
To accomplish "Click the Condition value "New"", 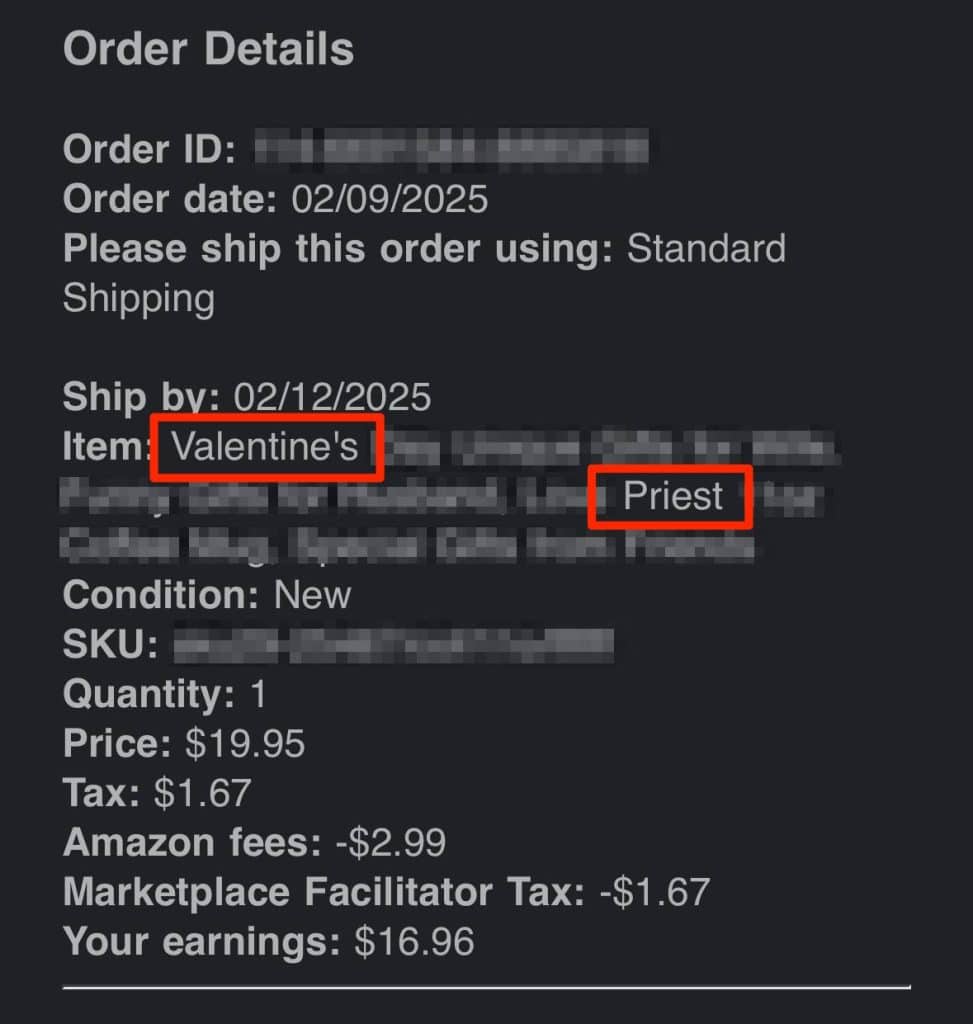I will [313, 595].
